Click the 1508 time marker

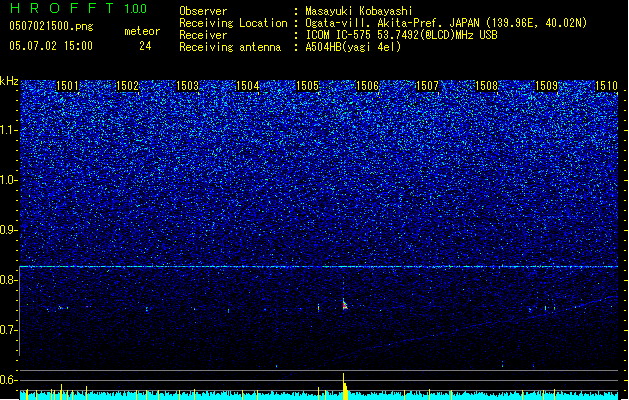[x=486, y=86]
